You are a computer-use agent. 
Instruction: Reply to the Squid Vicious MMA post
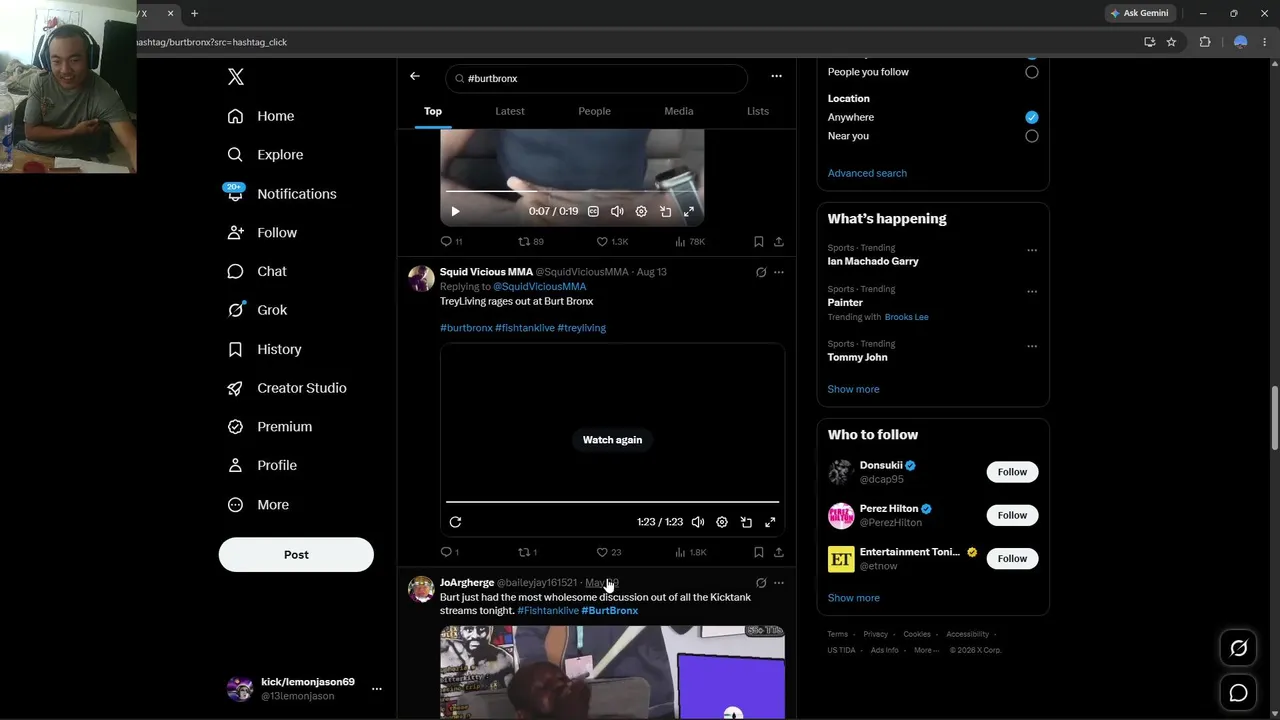click(450, 552)
